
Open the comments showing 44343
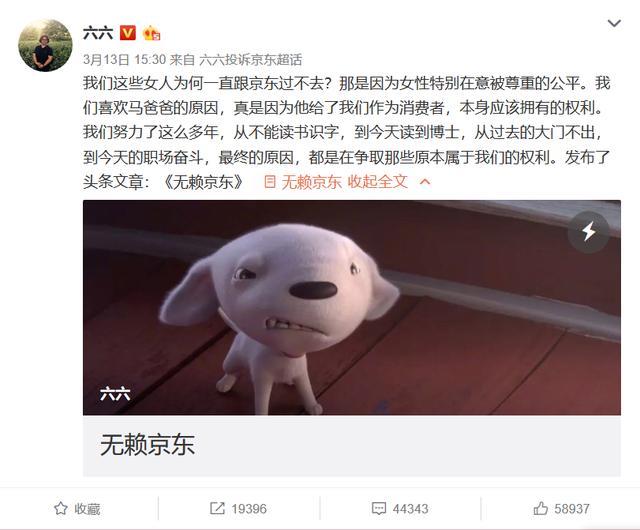(x=400, y=509)
